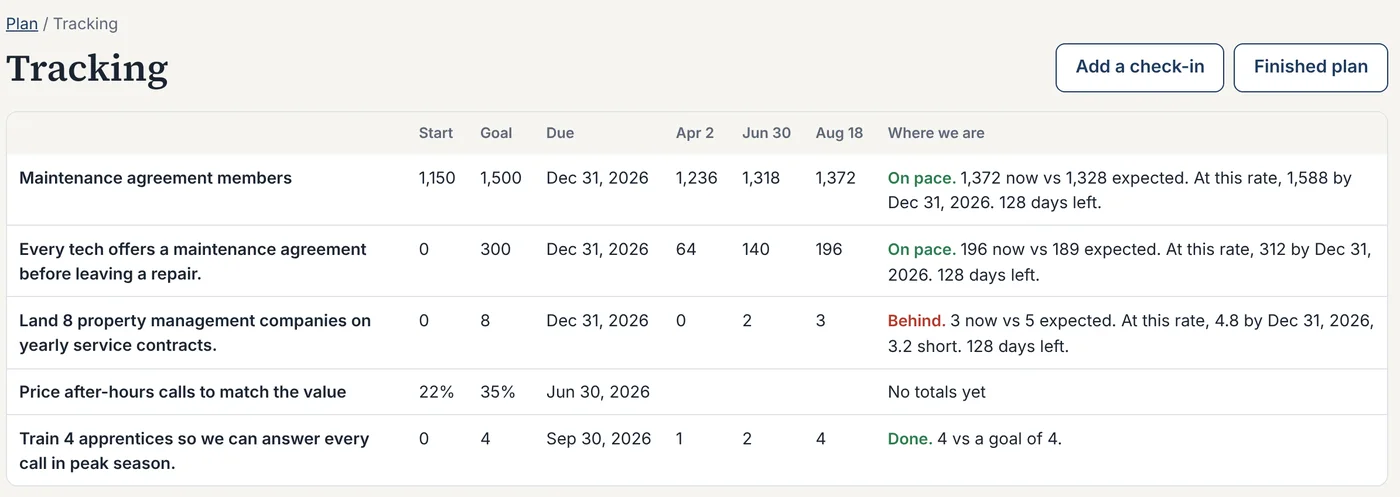Click the Start column header
Image resolution: width=1400 pixels, height=497 pixels.
tap(436, 133)
